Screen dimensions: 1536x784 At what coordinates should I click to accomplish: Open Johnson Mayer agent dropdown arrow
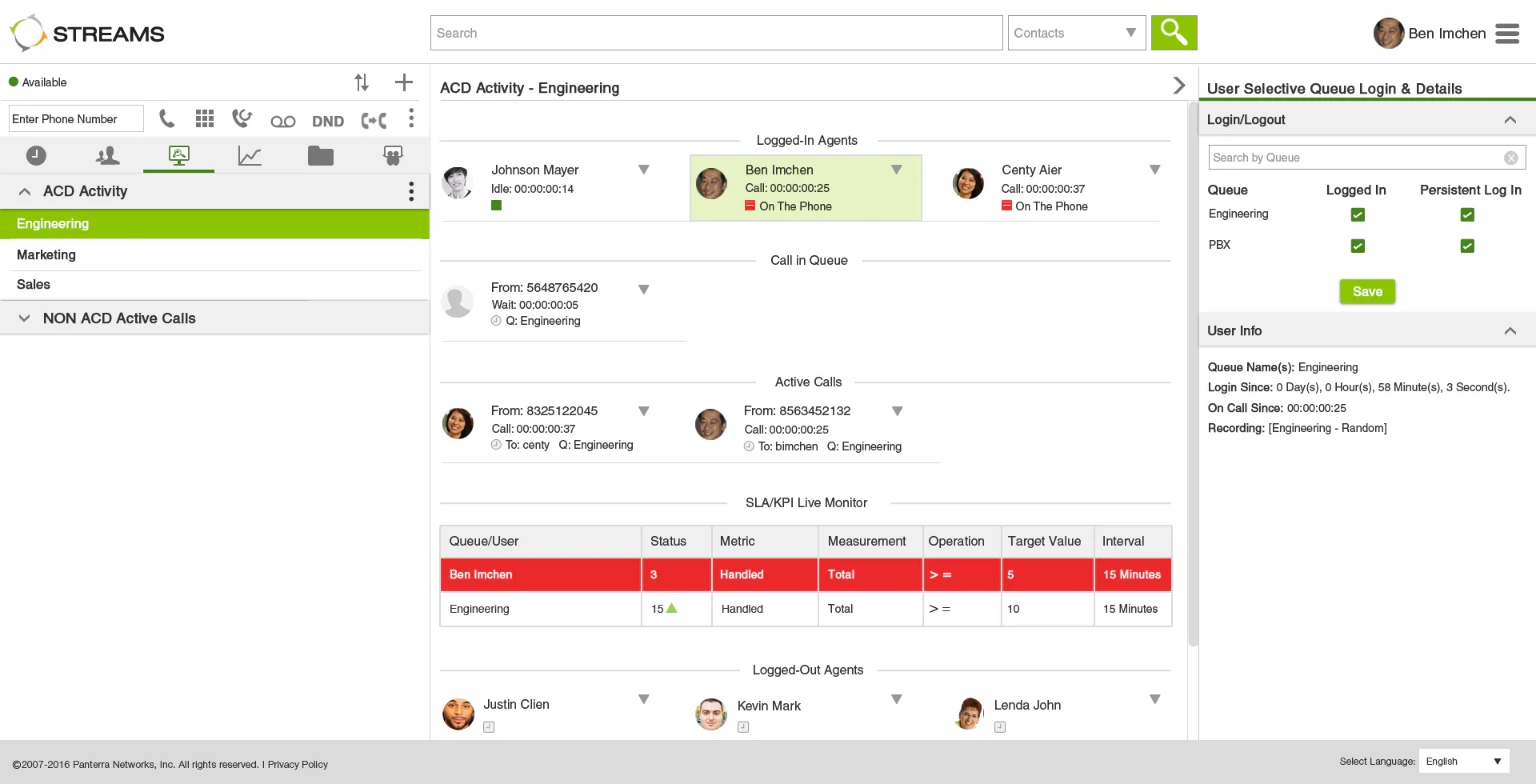[x=643, y=170]
